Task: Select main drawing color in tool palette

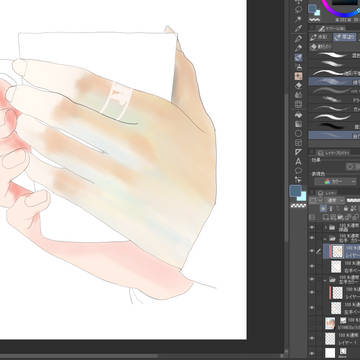Action: [x=295, y=191]
